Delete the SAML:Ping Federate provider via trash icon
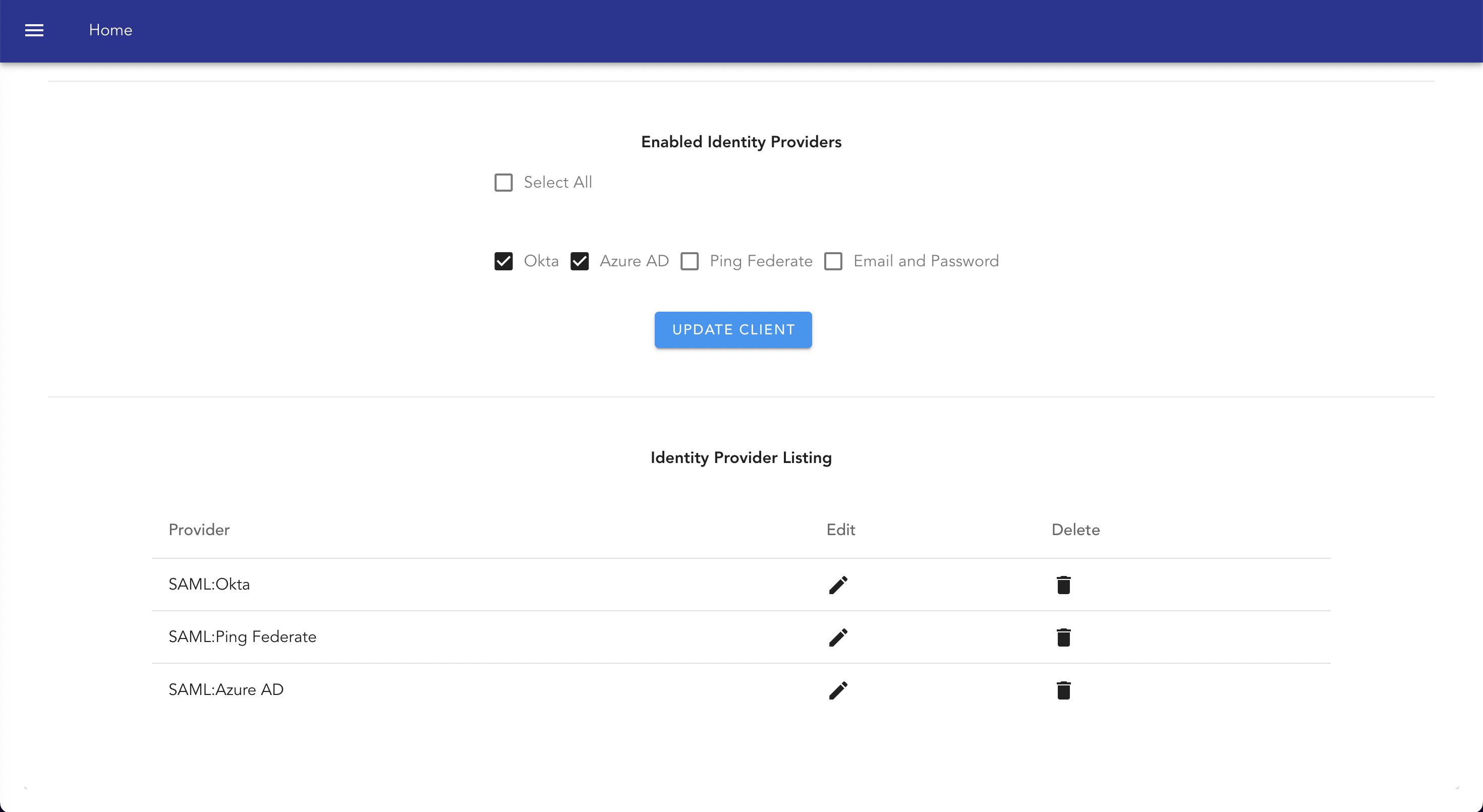The width and height of the screenshot is (1483, 812). click(1063, 637)
